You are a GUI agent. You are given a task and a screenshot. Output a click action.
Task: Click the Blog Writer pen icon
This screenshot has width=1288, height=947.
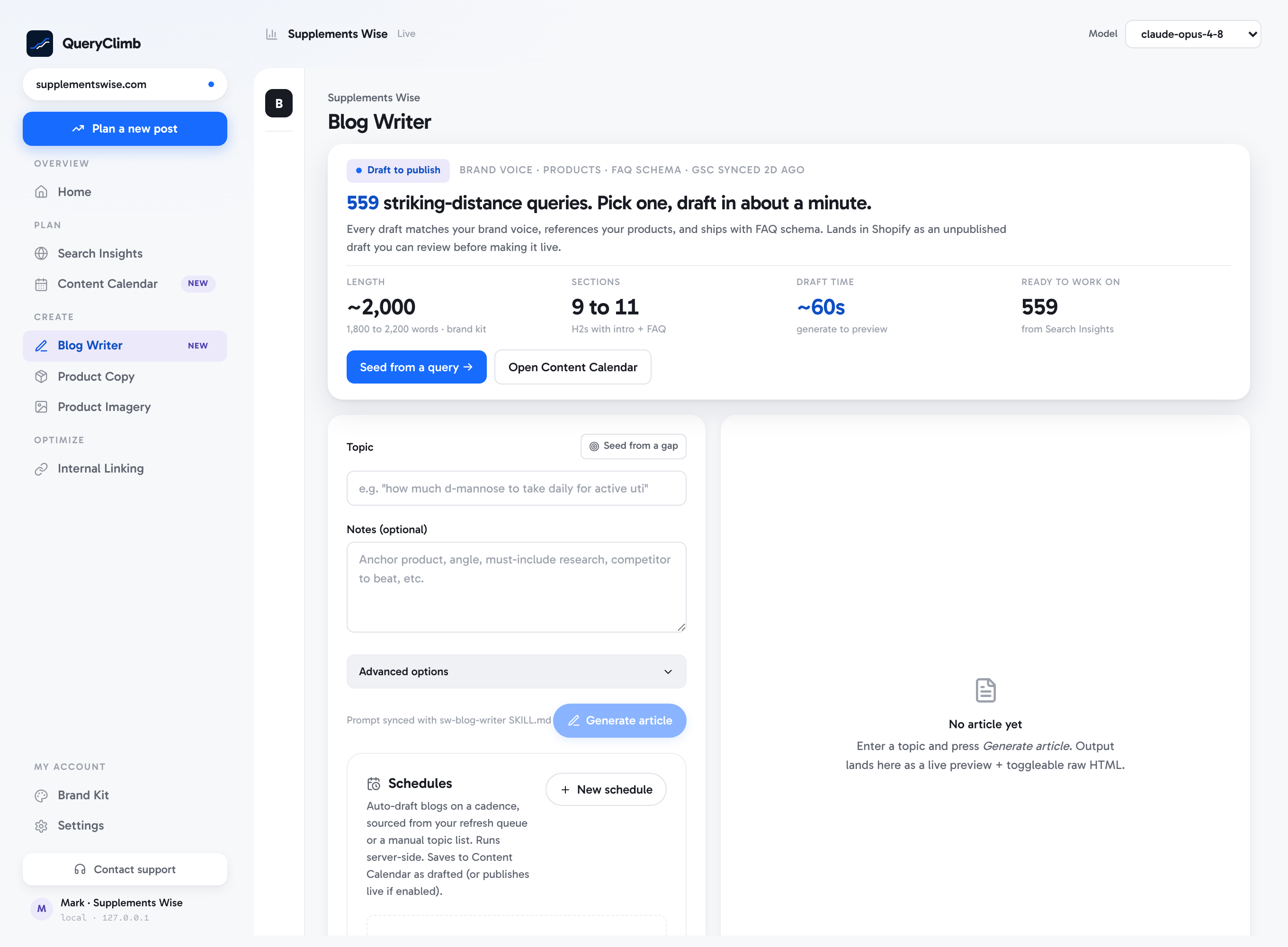pyautogui.click(x=41, y=346)
